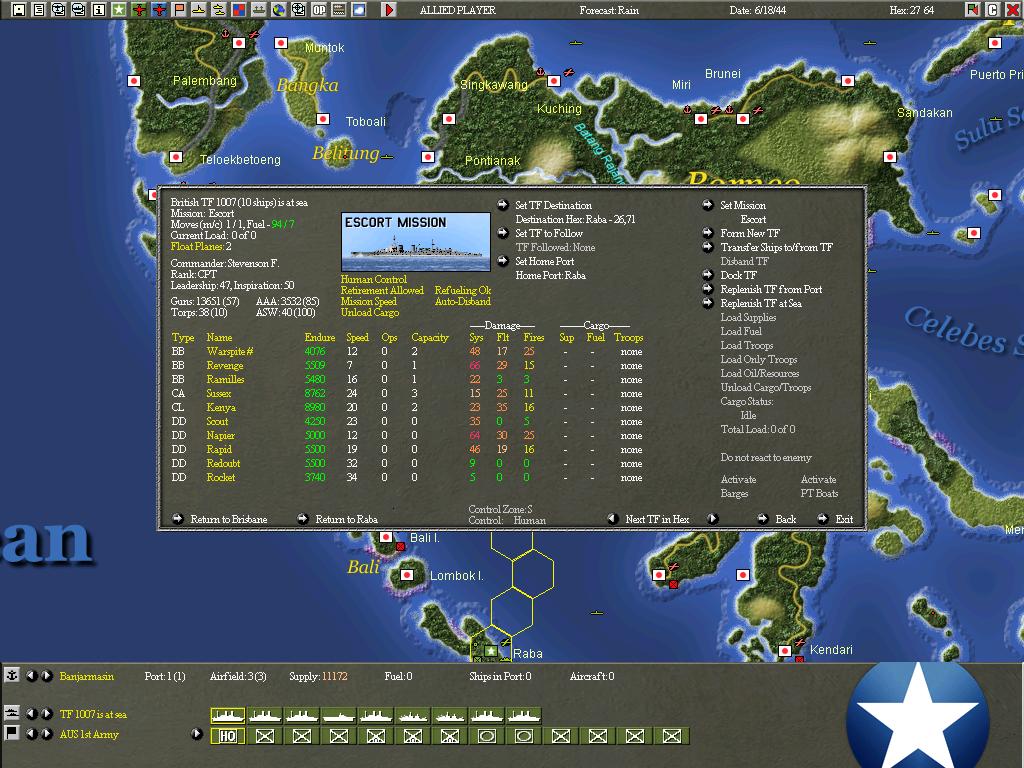Click right arrow just left of AUS 1st Army

click(46, 734)
